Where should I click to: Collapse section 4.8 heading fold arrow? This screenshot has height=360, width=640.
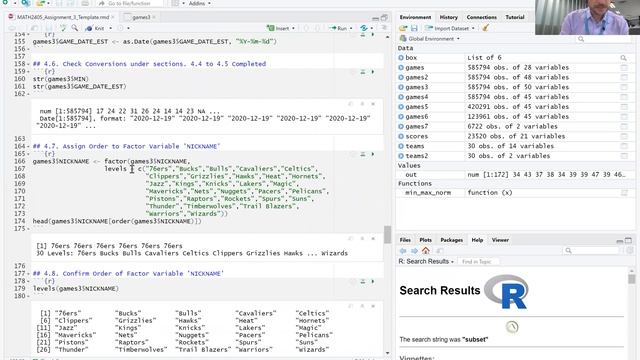[x=28, y=274]
